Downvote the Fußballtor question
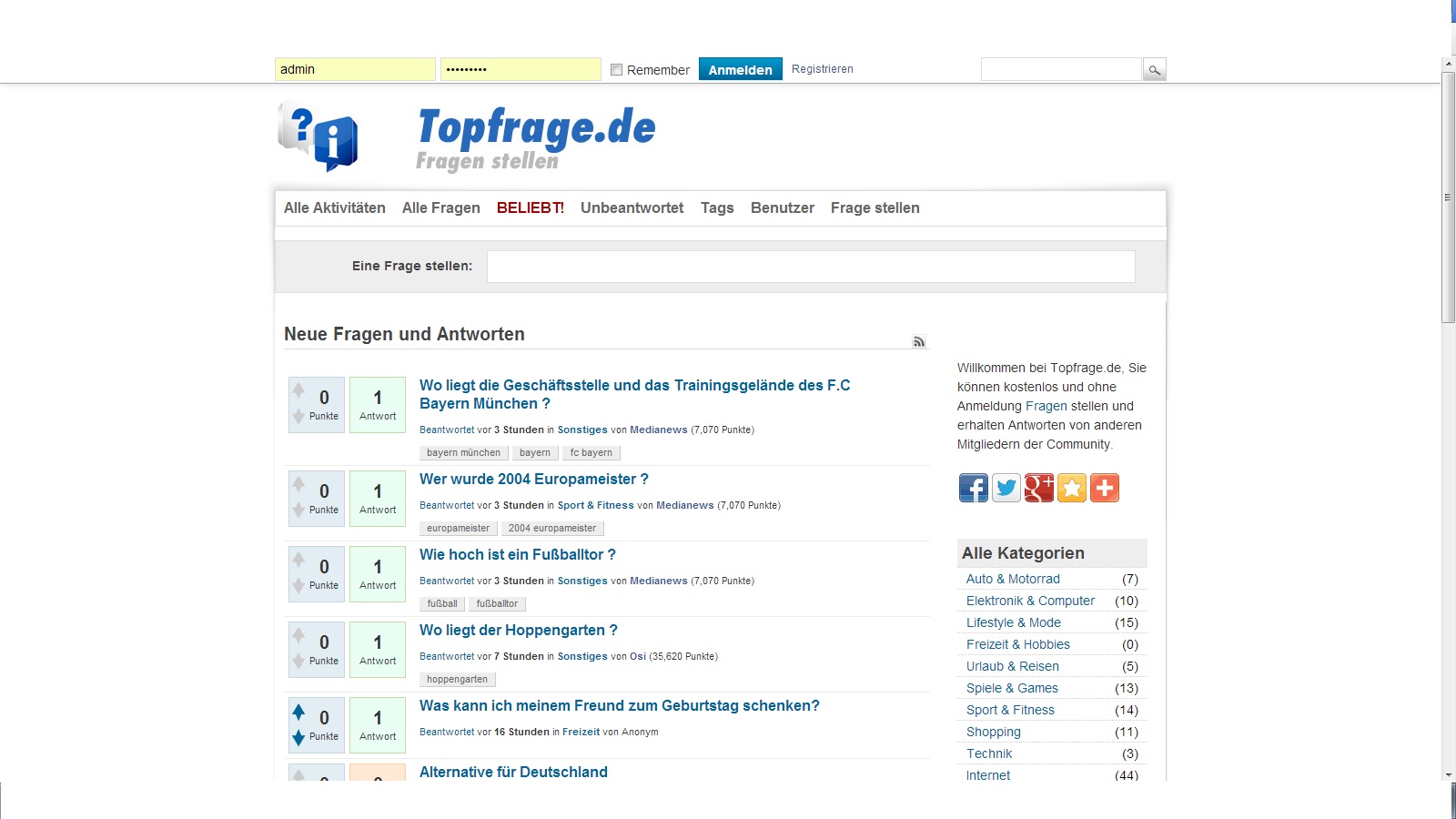Screen dimensions: 1456x819 (x=298, y=586)
